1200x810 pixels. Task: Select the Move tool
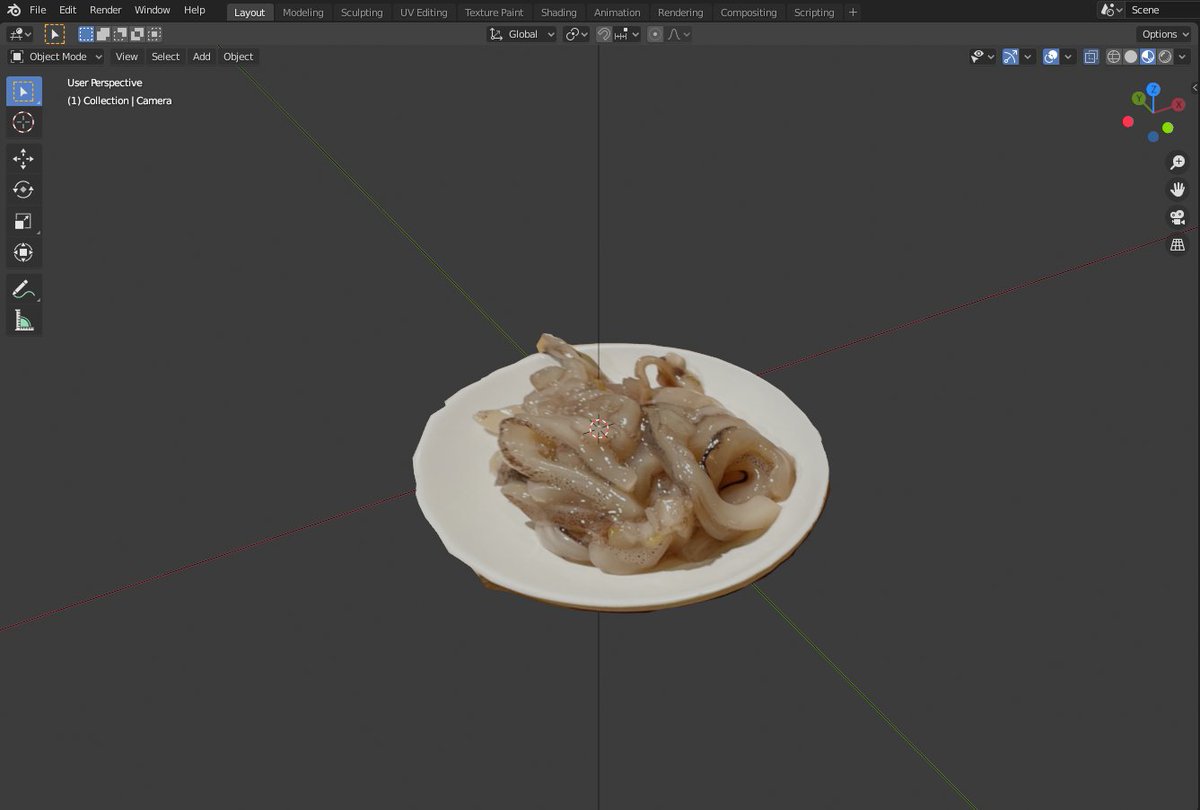point(24,158)
